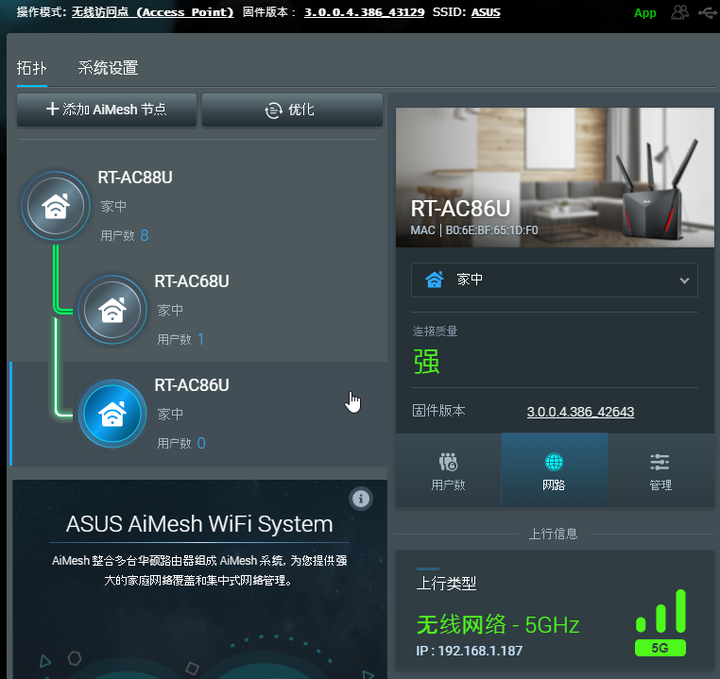Open node firmware link 3.0.0.4.386_42643
This screenshot has width=720, height=679.
(x=580, y=411)
